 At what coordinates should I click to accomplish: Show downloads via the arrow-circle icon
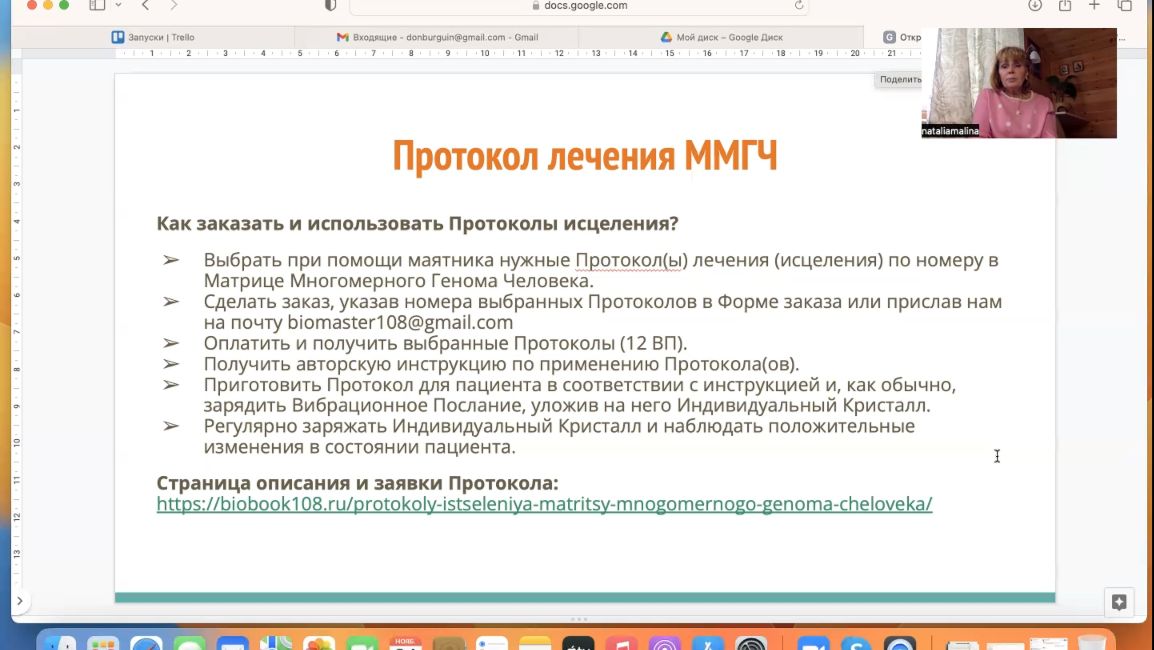[x=1035, y=5]
